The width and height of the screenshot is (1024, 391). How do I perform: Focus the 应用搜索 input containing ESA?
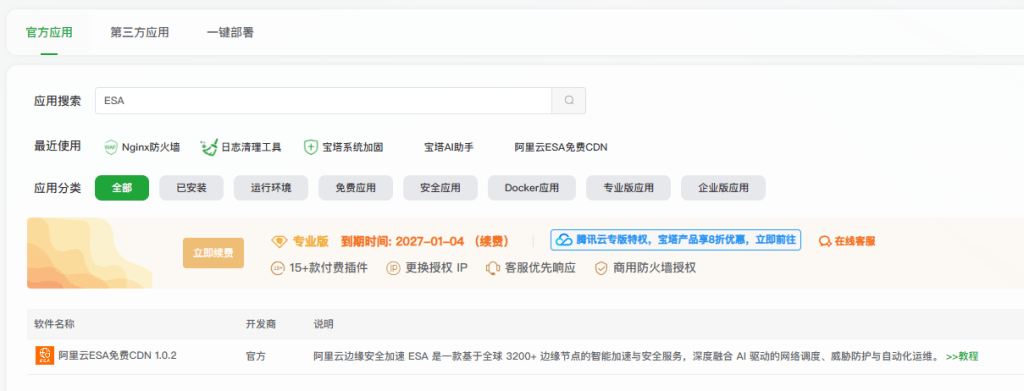[x=323, y=101]
